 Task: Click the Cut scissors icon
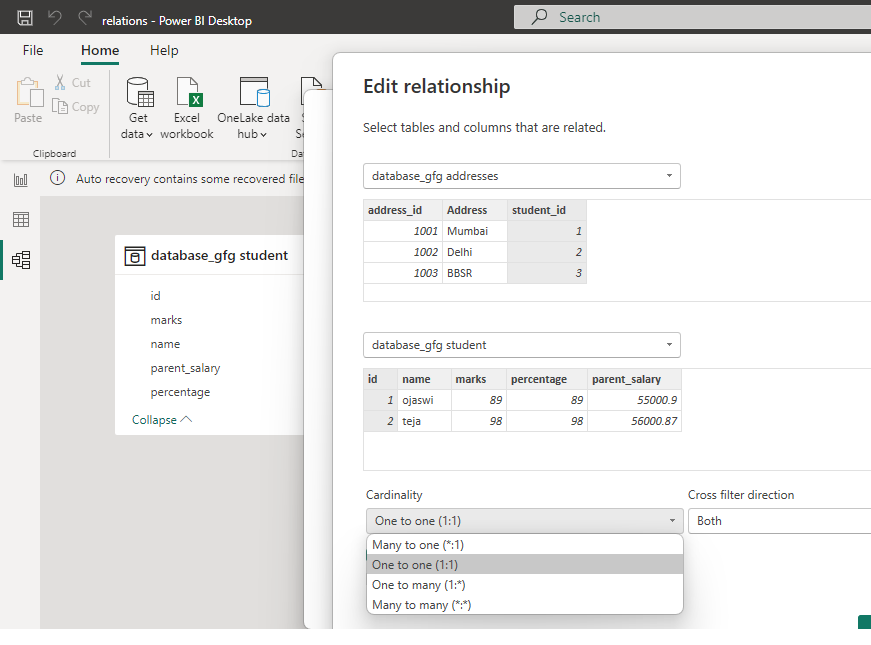[x=60, y=82]
